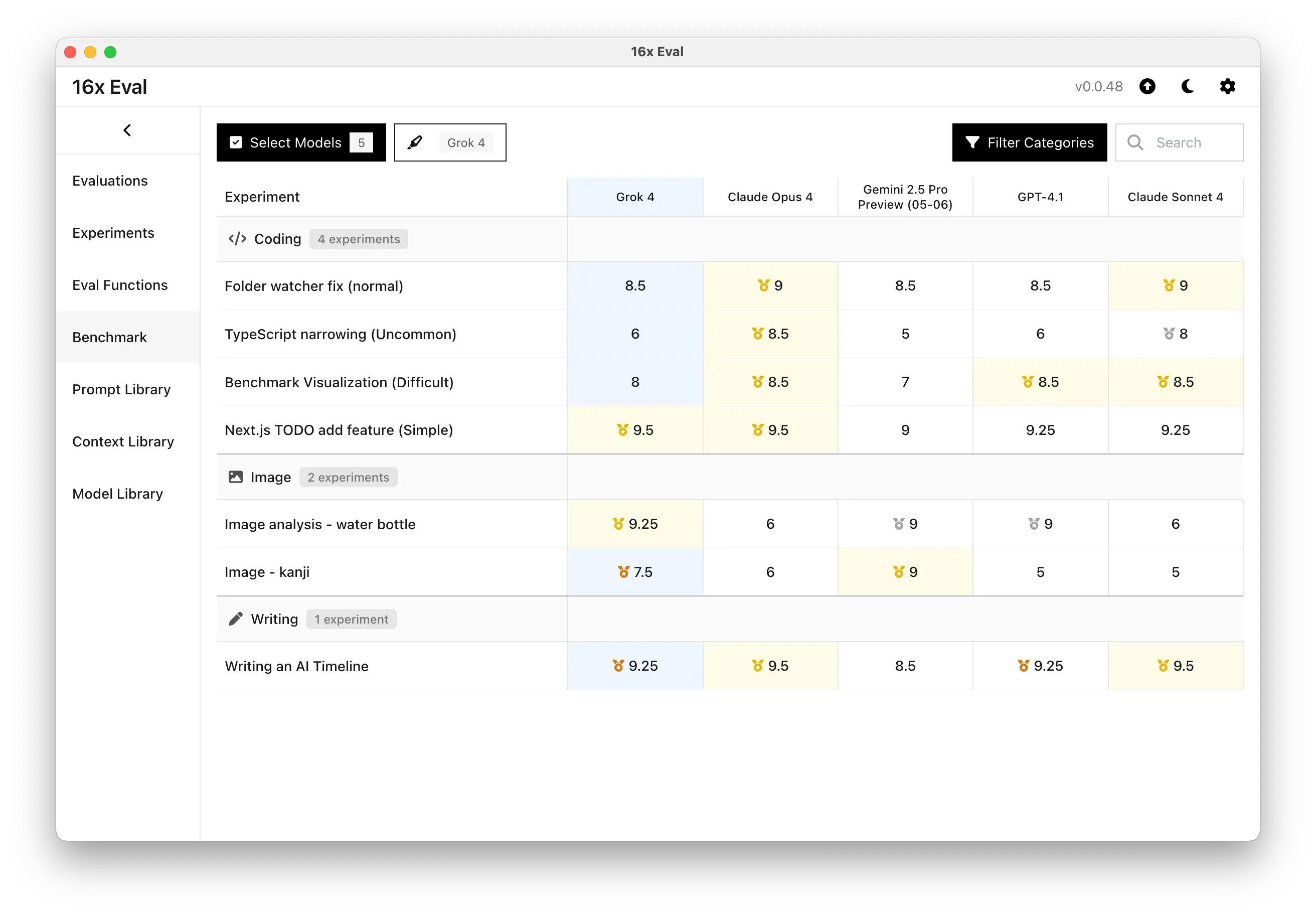1316x915 pixels.
Task: Click Gemini score 8.5 in AI Timeline row
Action: [x=905, y=666]
